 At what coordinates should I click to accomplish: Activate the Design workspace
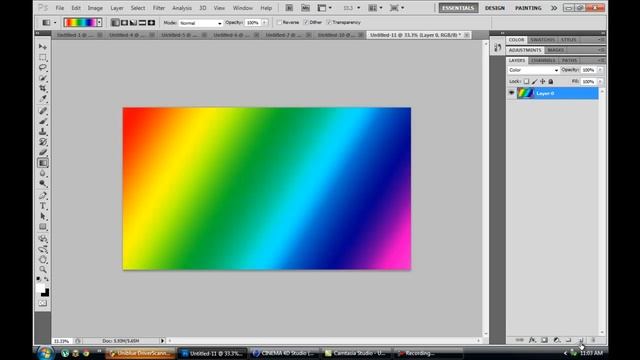tap(495, 8)
